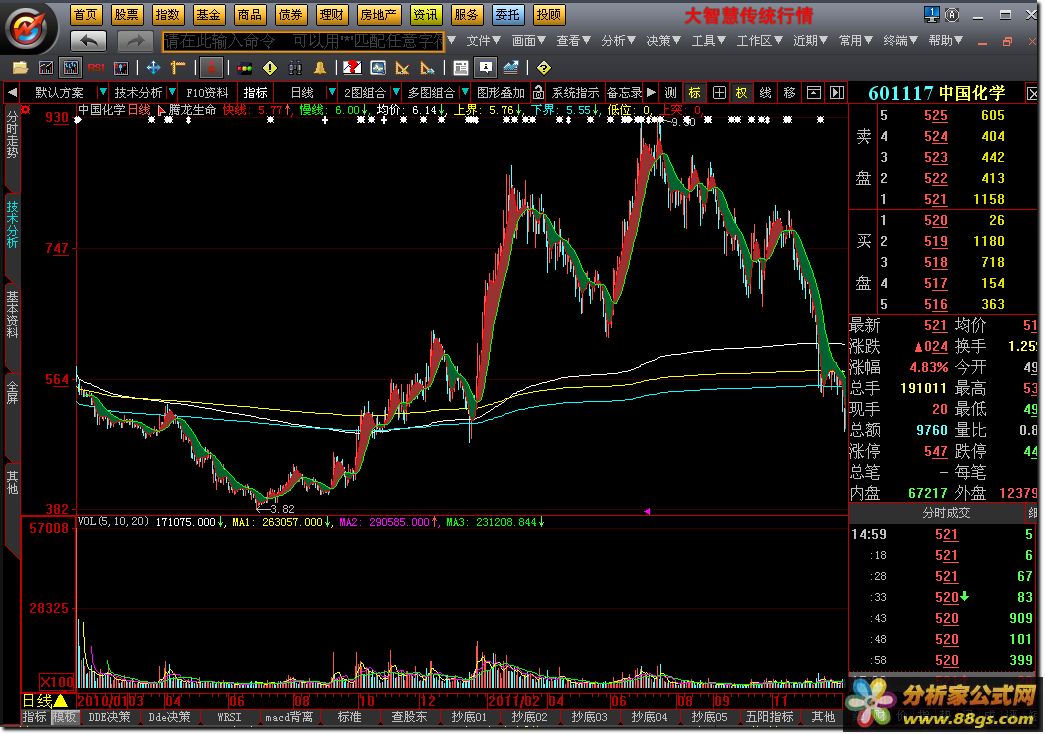The width and height of the screenshot is (1045, 734).
Task: Expand the 默认方案 dropdown arrow
Action: 102,92
